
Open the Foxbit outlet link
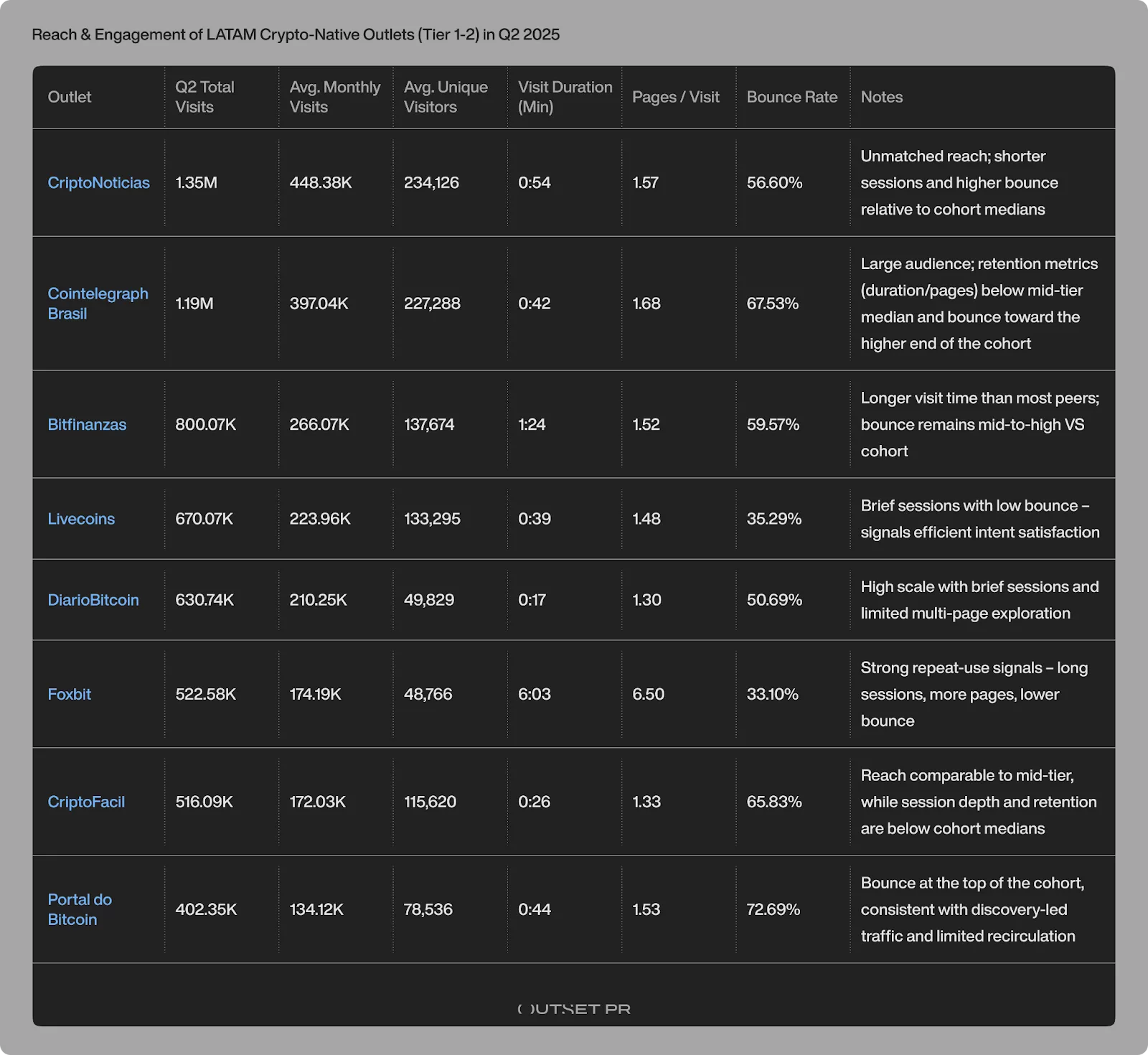click(x=69, y=694)
